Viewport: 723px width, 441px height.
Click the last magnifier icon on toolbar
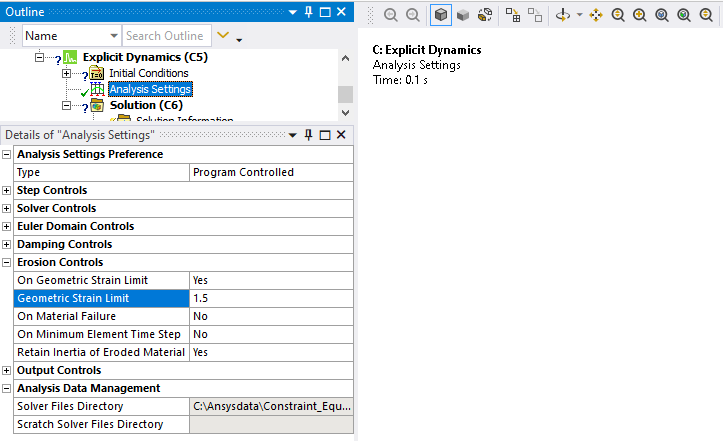point(706,15)
